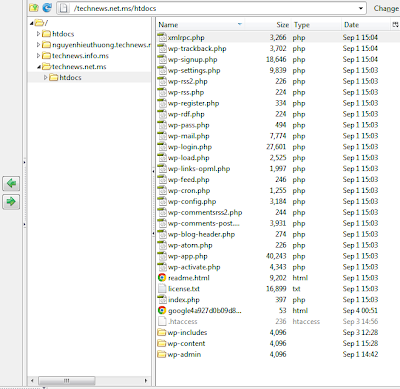Select the wp-login.php file icon

tap(162, 147)
